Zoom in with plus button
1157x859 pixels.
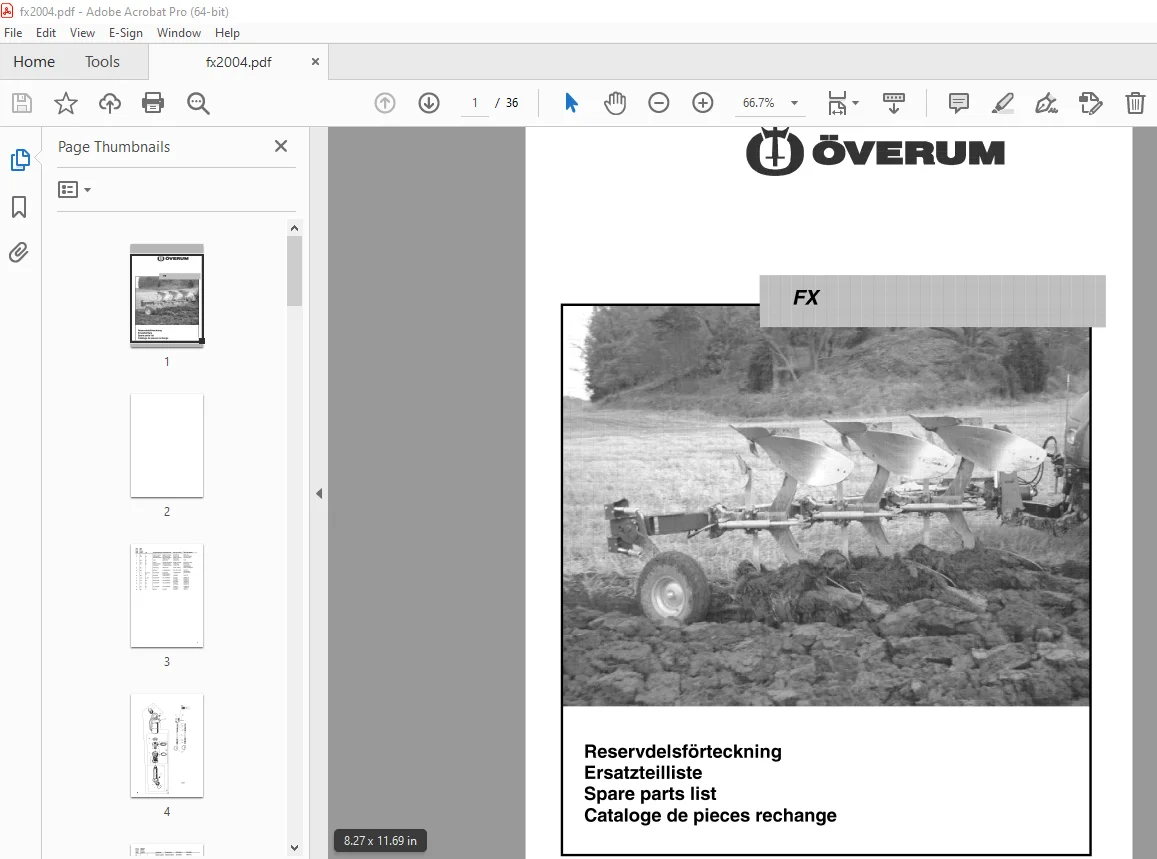coord(702,103)
